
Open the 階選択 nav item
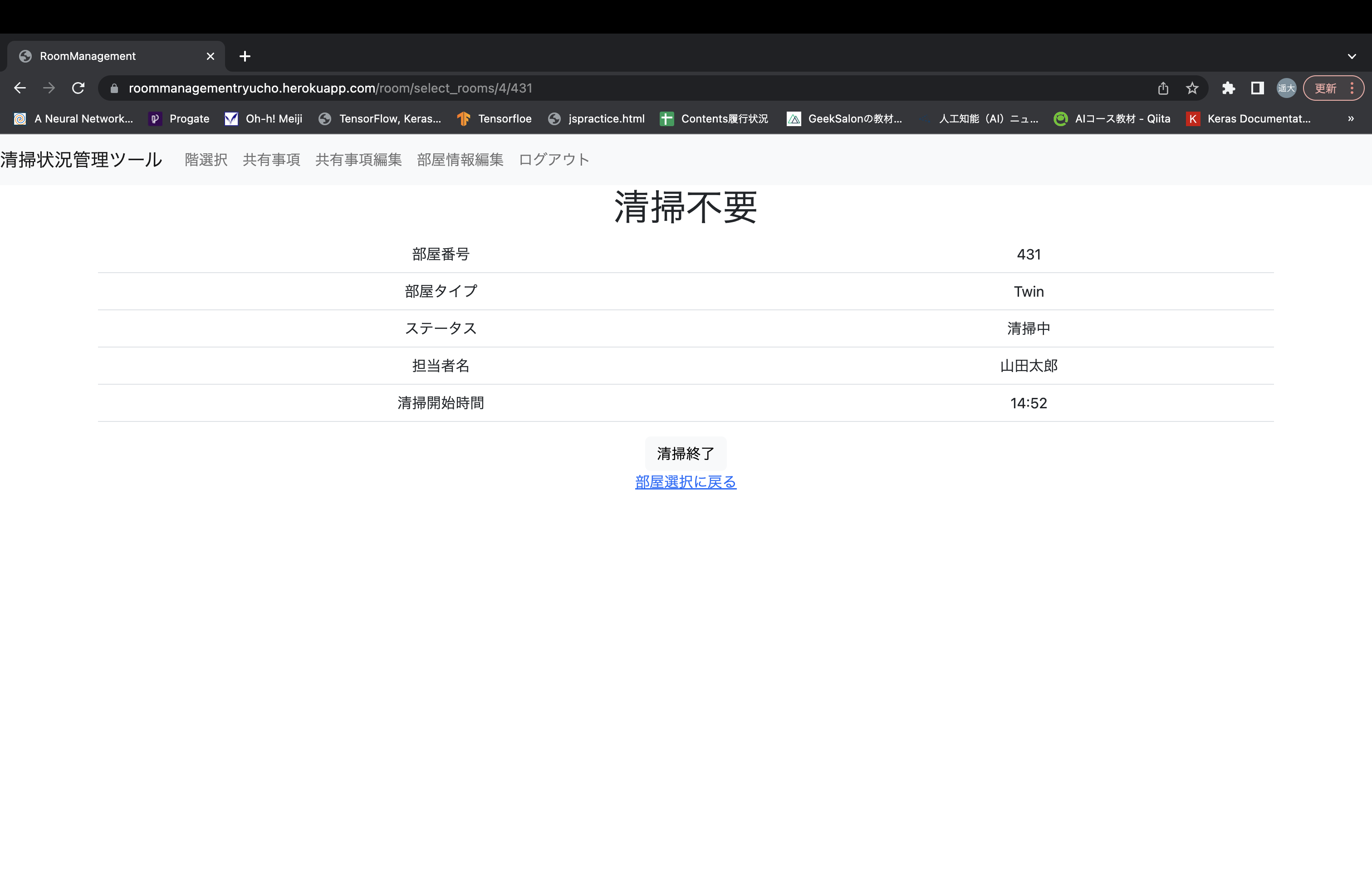(x=206, y=160)
